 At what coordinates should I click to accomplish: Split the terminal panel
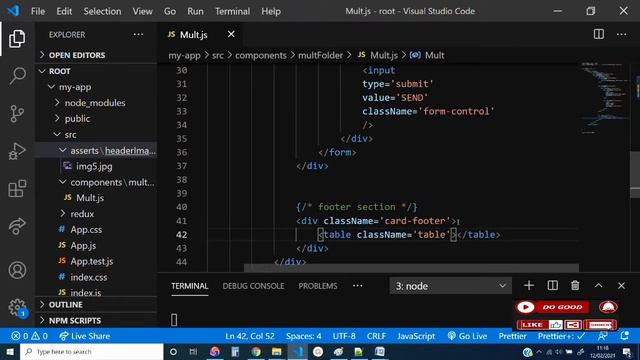pyautogui.click(x=552, y=286)
